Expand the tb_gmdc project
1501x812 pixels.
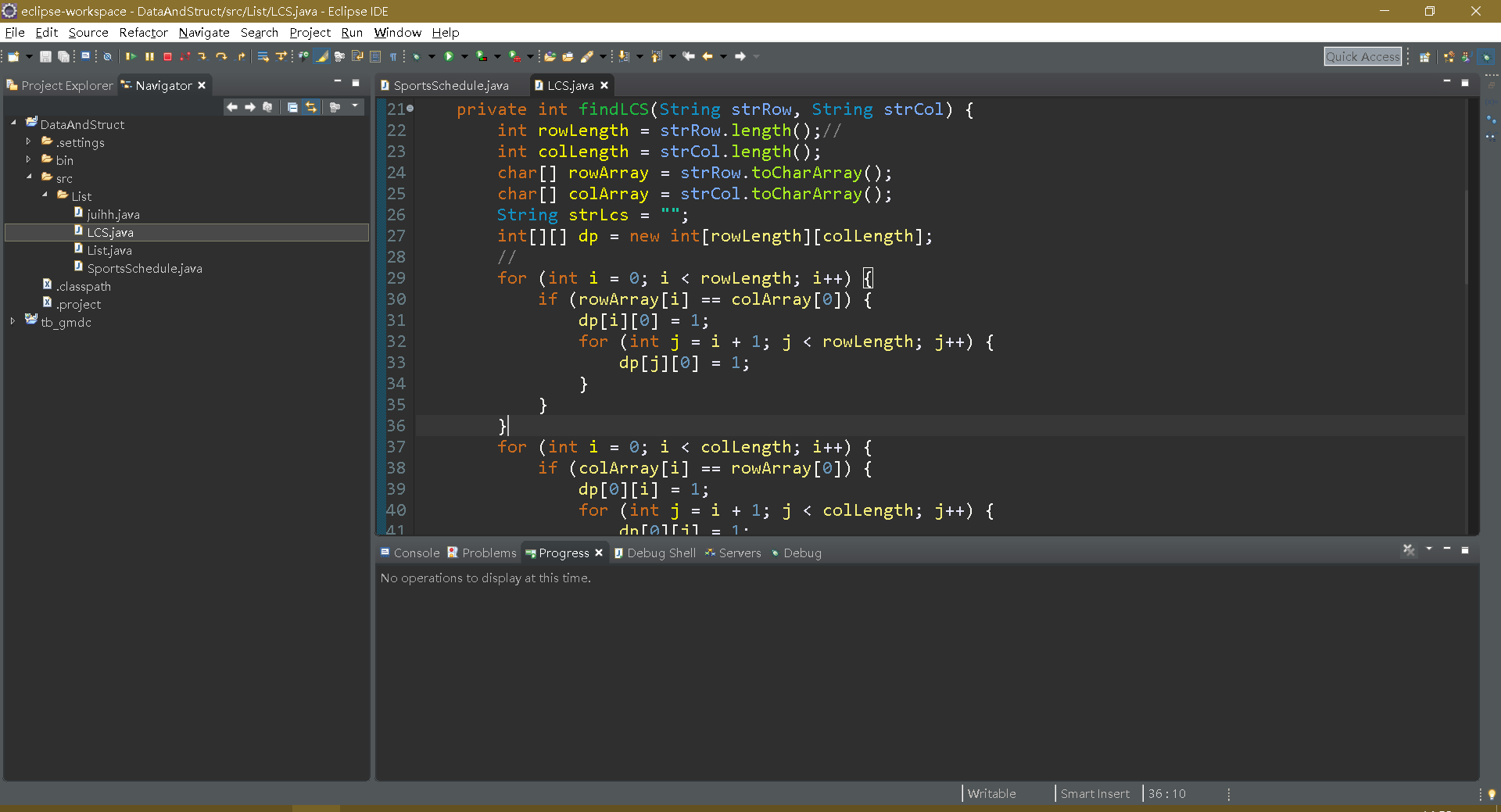[x=13, y=321]
